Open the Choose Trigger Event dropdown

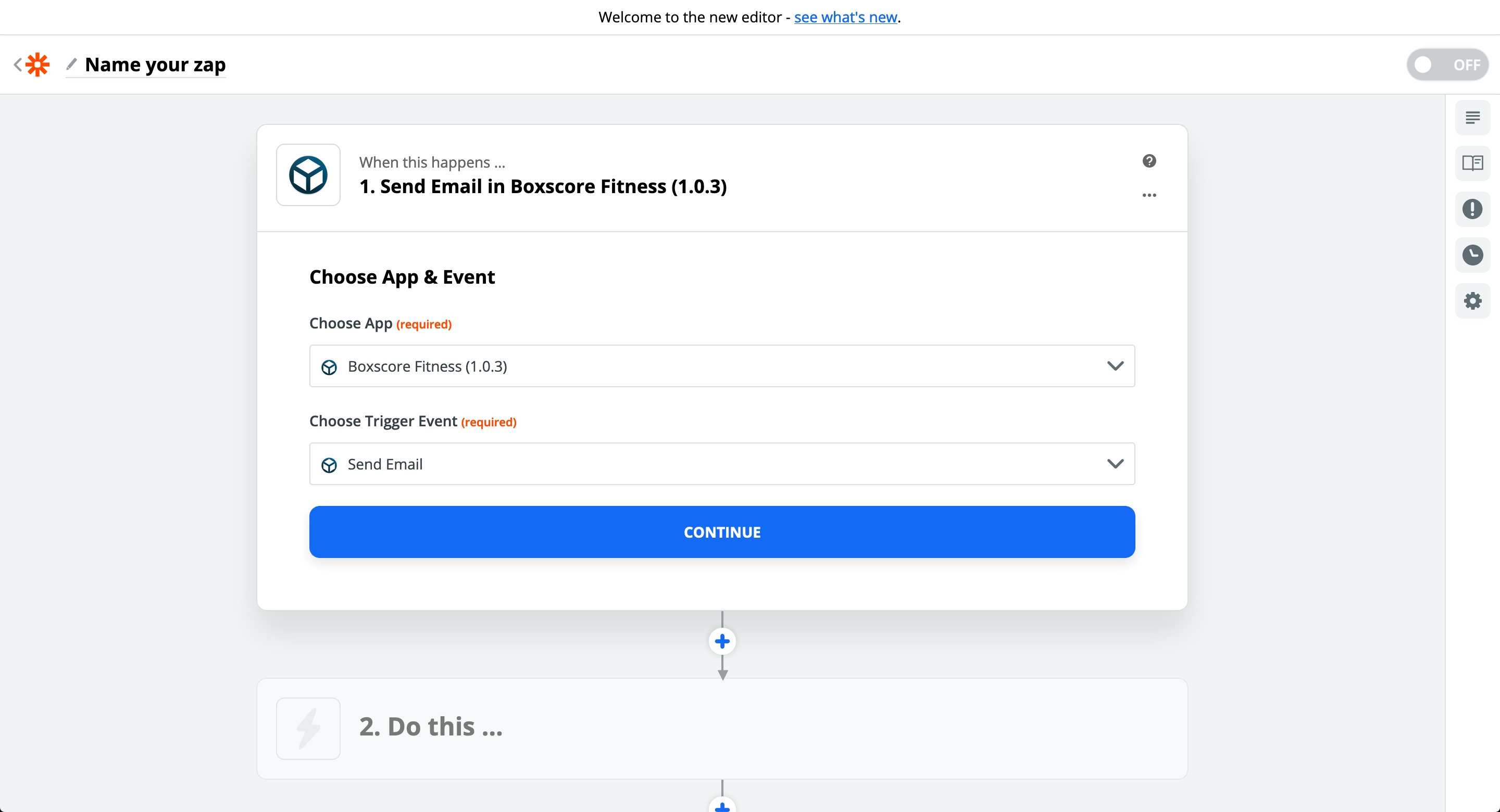(x=722, y=464)
